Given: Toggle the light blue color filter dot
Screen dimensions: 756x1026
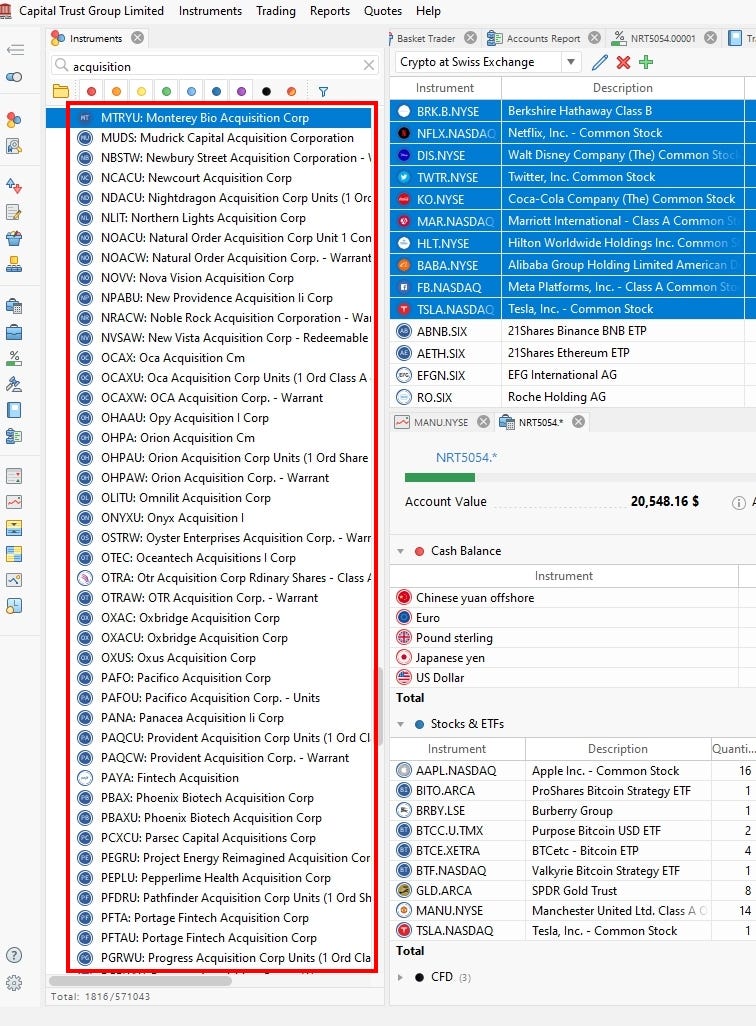Looking at the screenshot, I should (191, 92).
